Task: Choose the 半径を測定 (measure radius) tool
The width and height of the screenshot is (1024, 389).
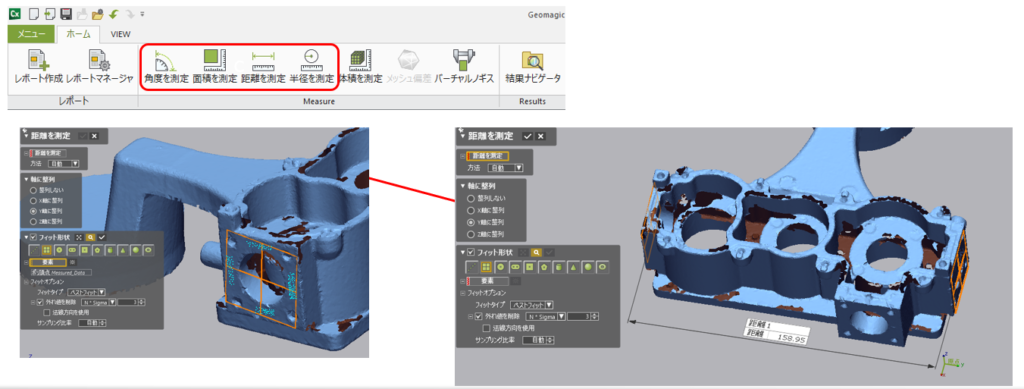Action: [x=312, y=68]
